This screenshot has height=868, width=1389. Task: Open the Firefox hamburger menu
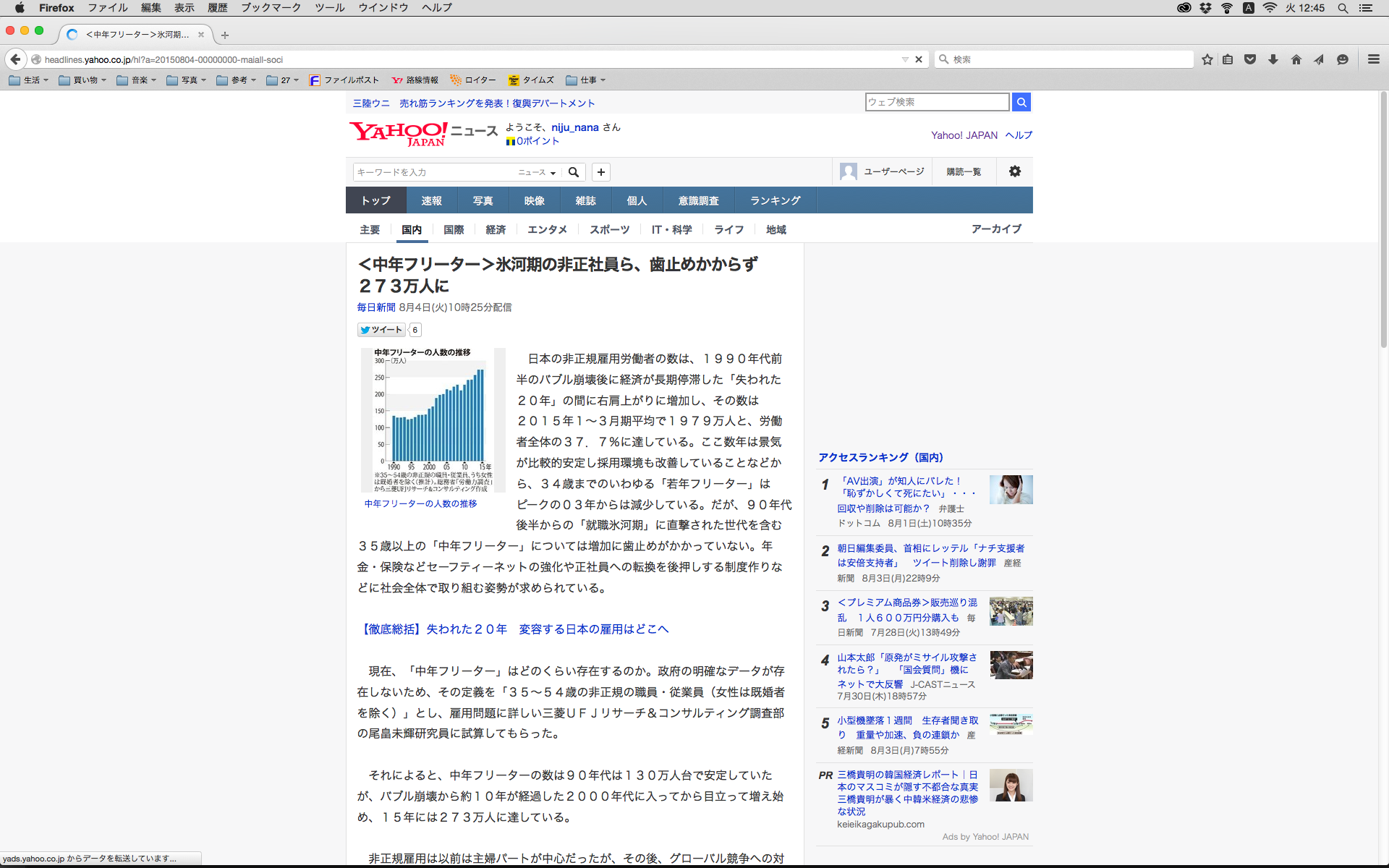point(1373,59)
